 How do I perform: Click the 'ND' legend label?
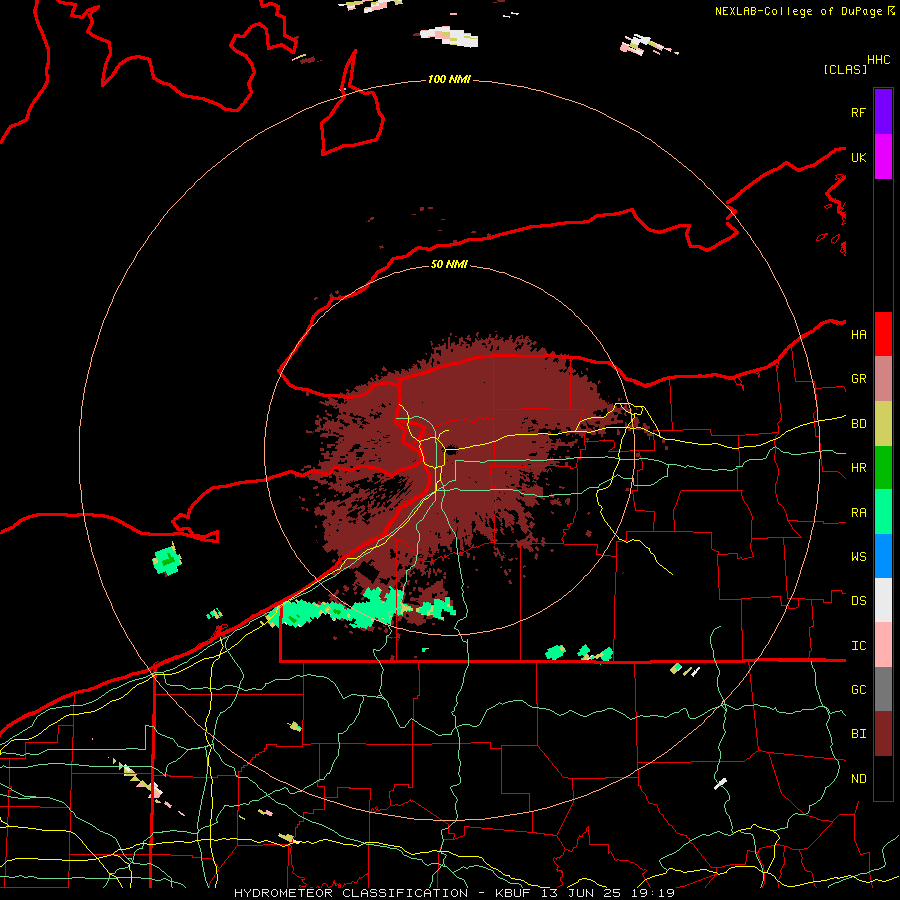858,779
